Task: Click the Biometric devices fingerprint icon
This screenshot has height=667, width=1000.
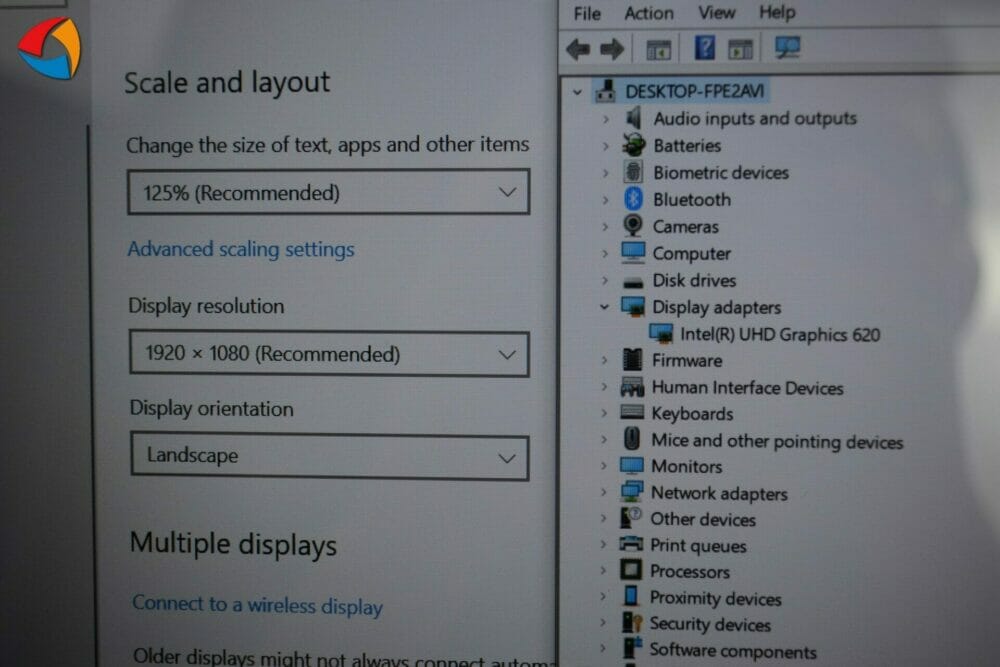Action: (633, 172)
